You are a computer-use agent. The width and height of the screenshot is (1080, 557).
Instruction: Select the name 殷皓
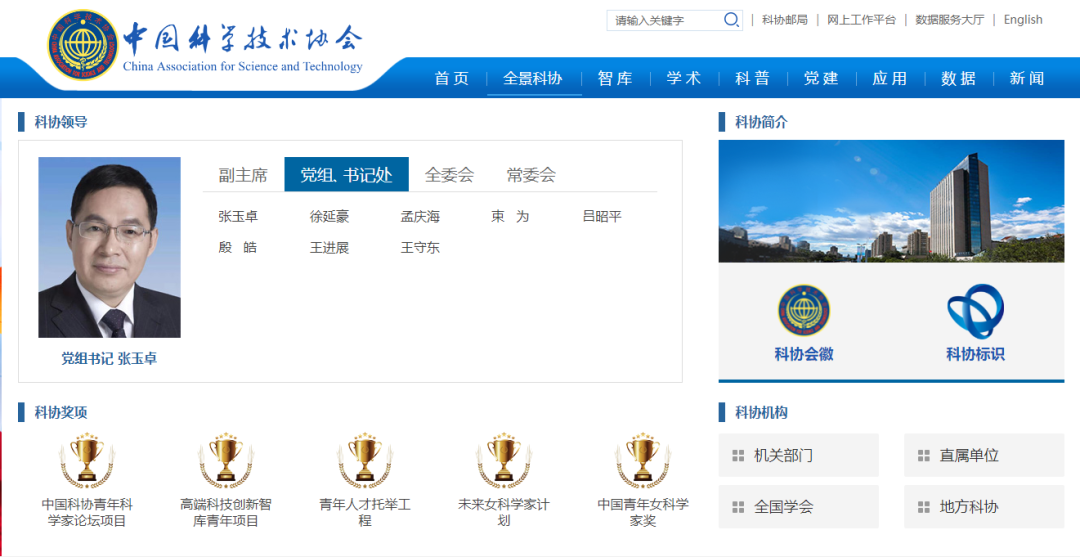coord(238,248)
